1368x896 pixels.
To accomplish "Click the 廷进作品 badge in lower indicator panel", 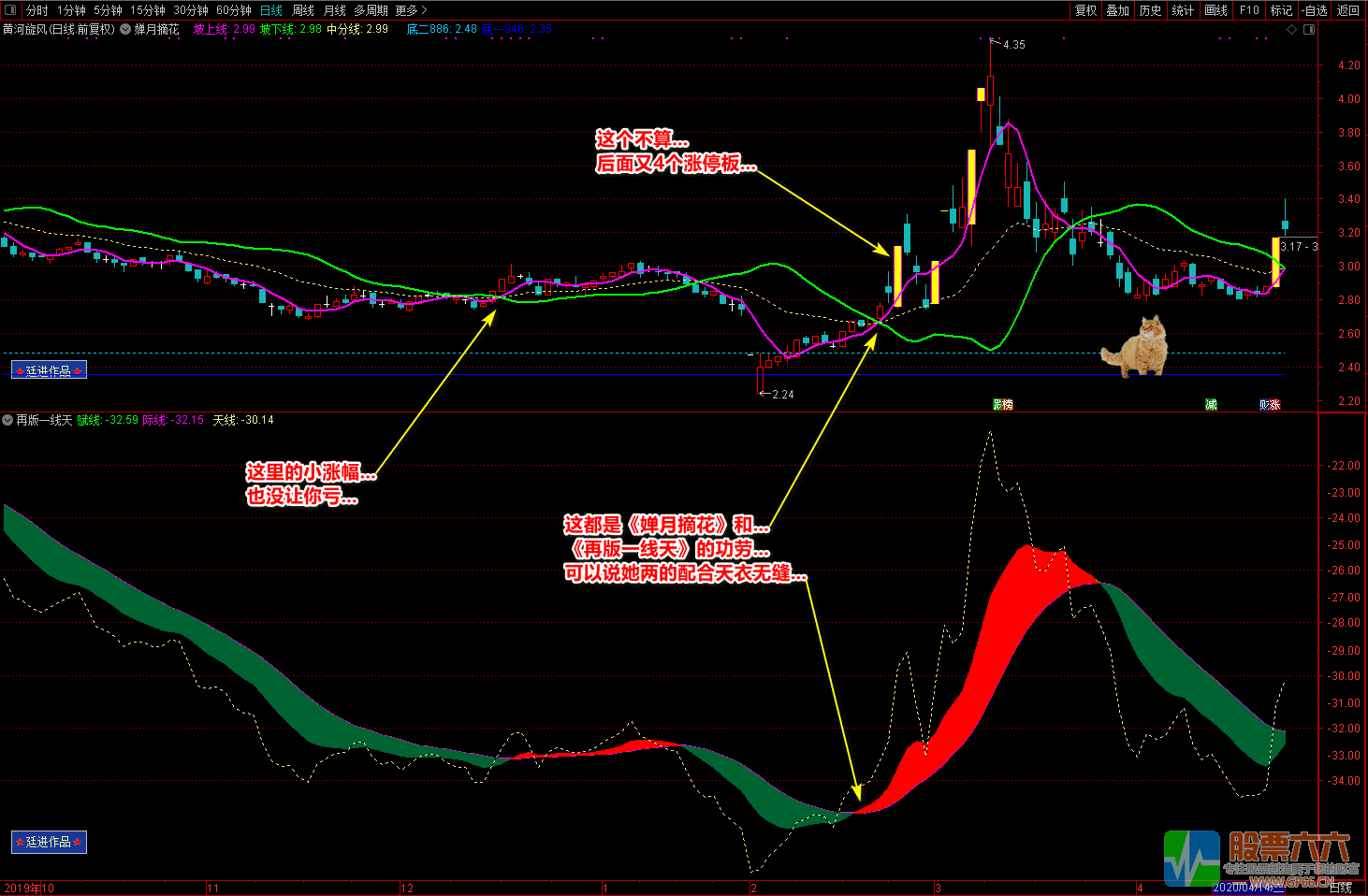I will [49, 842].
